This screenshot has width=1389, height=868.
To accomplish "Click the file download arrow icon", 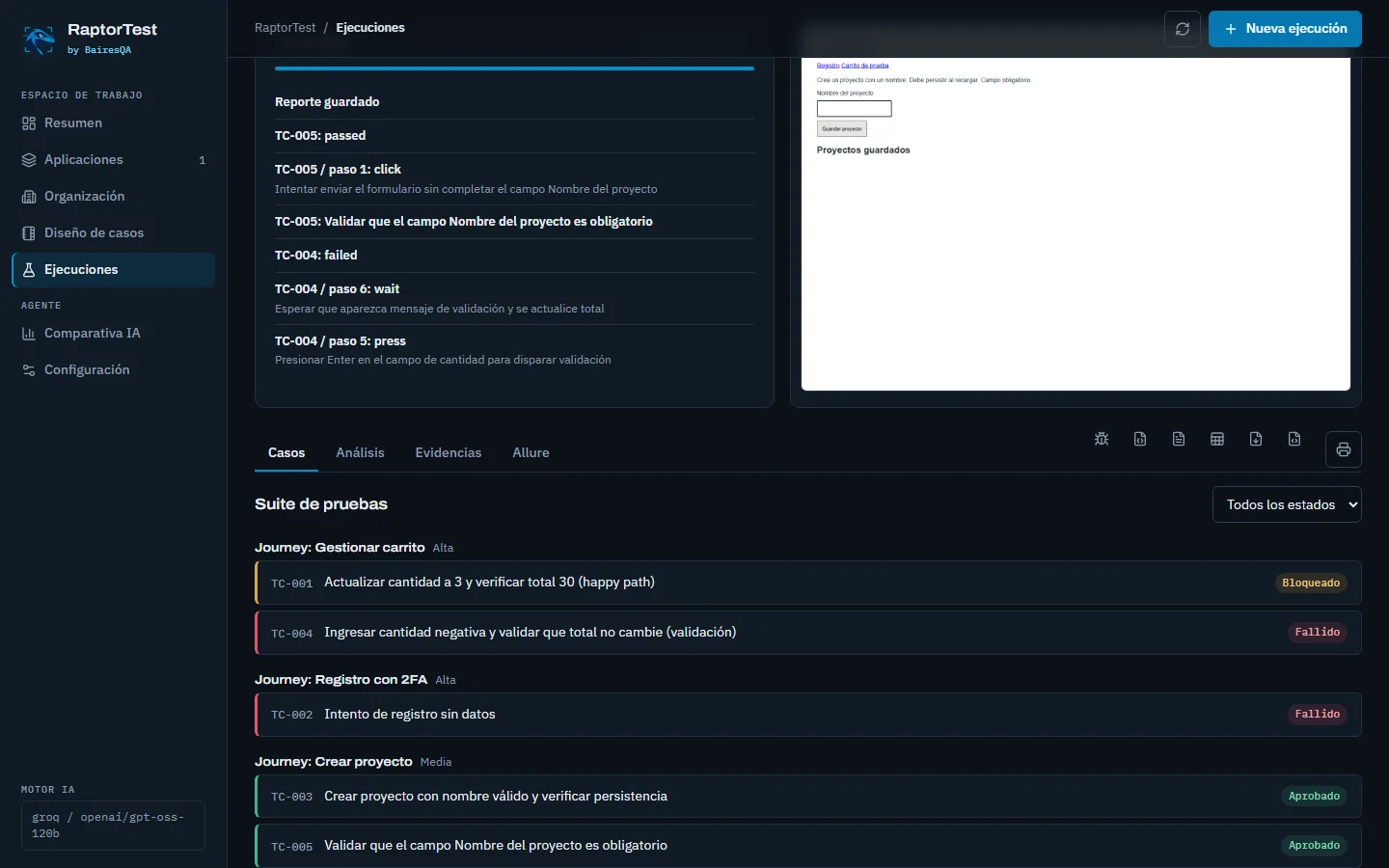I will 1256,439.
